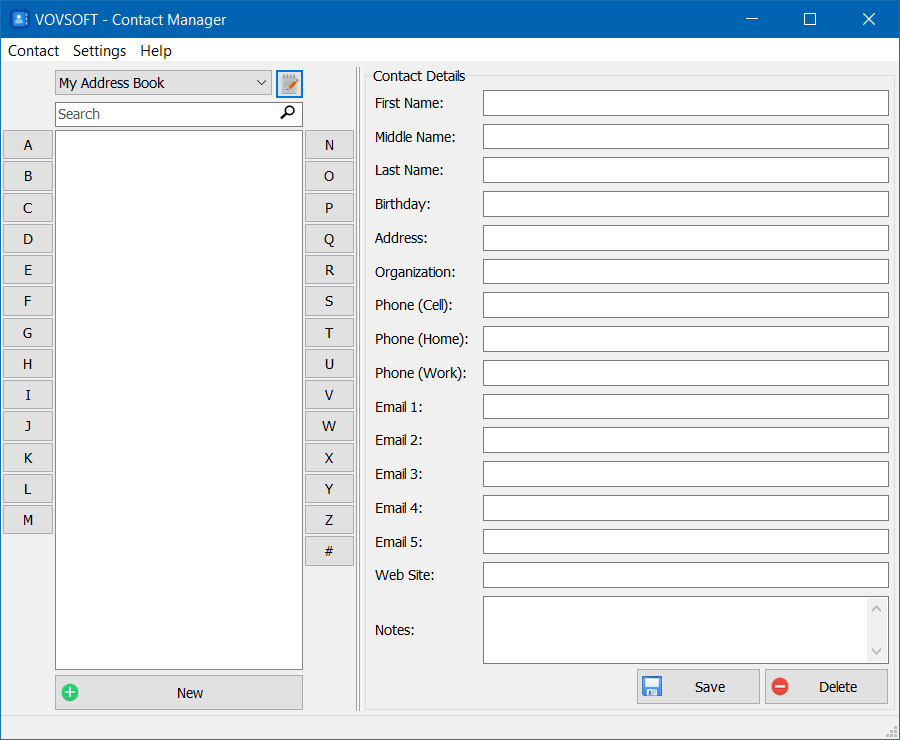900x740 pixels.
Task: Filter contacts by letter E
Action: click(x=28, y=270)
